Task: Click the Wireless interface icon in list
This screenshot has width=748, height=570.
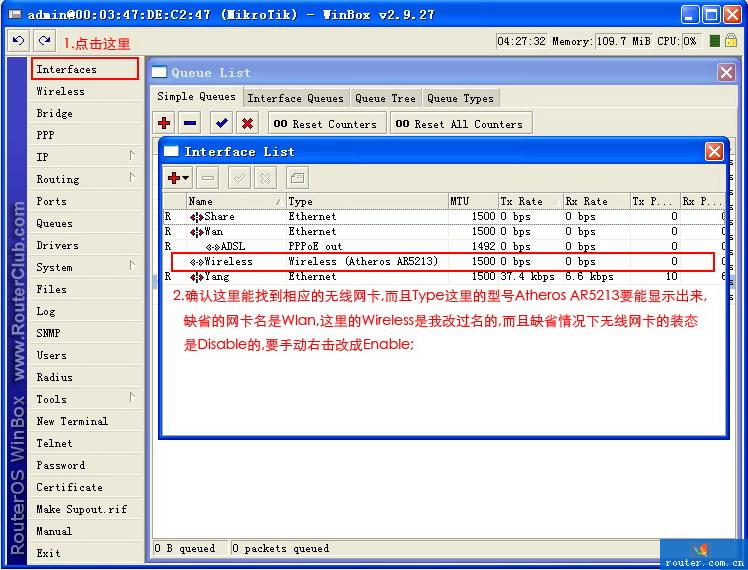Action: click(x=197, y=262)
